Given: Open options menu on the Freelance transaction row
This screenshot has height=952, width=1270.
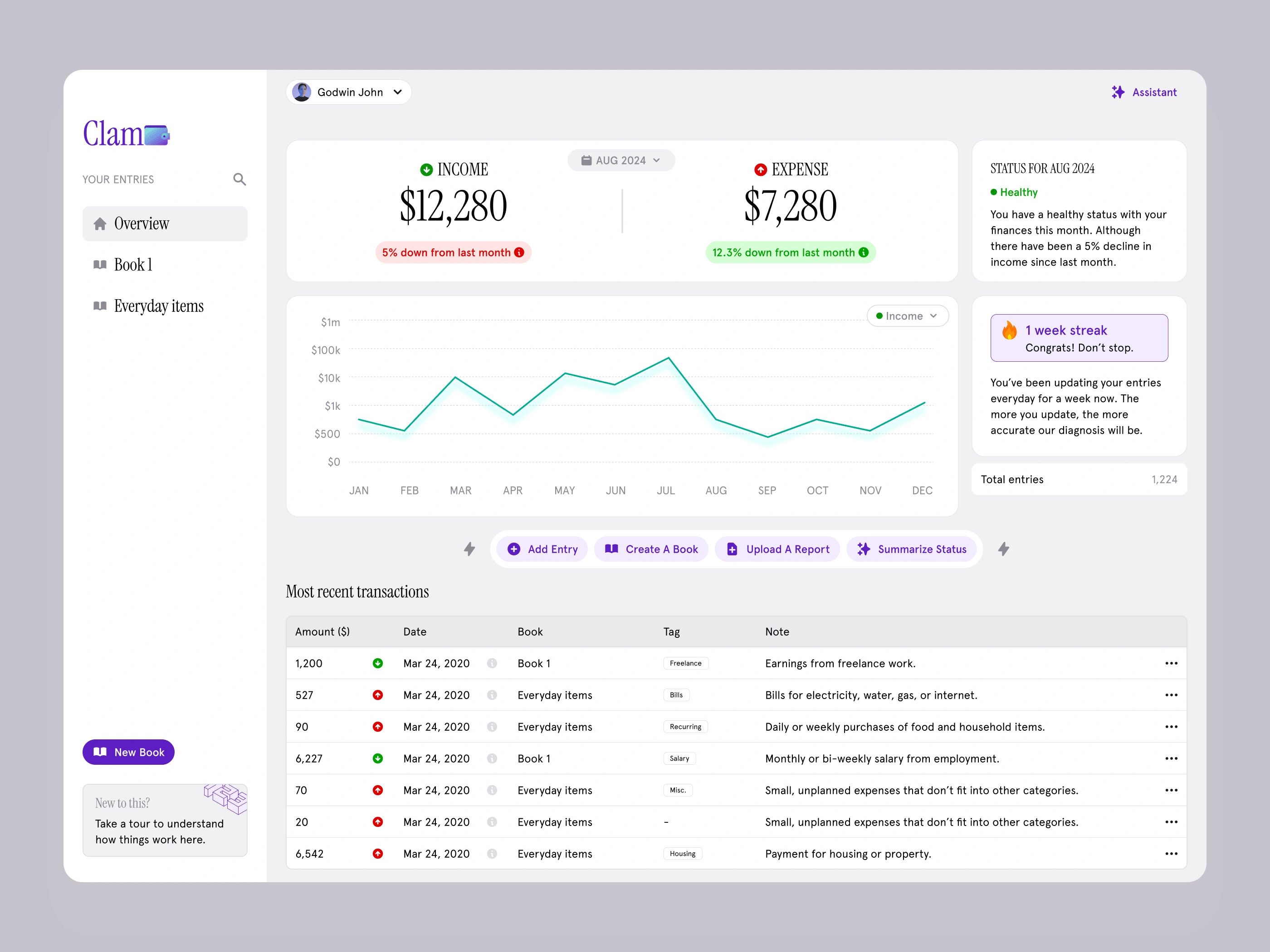Looking at the screenshot, I should 1172,663.
